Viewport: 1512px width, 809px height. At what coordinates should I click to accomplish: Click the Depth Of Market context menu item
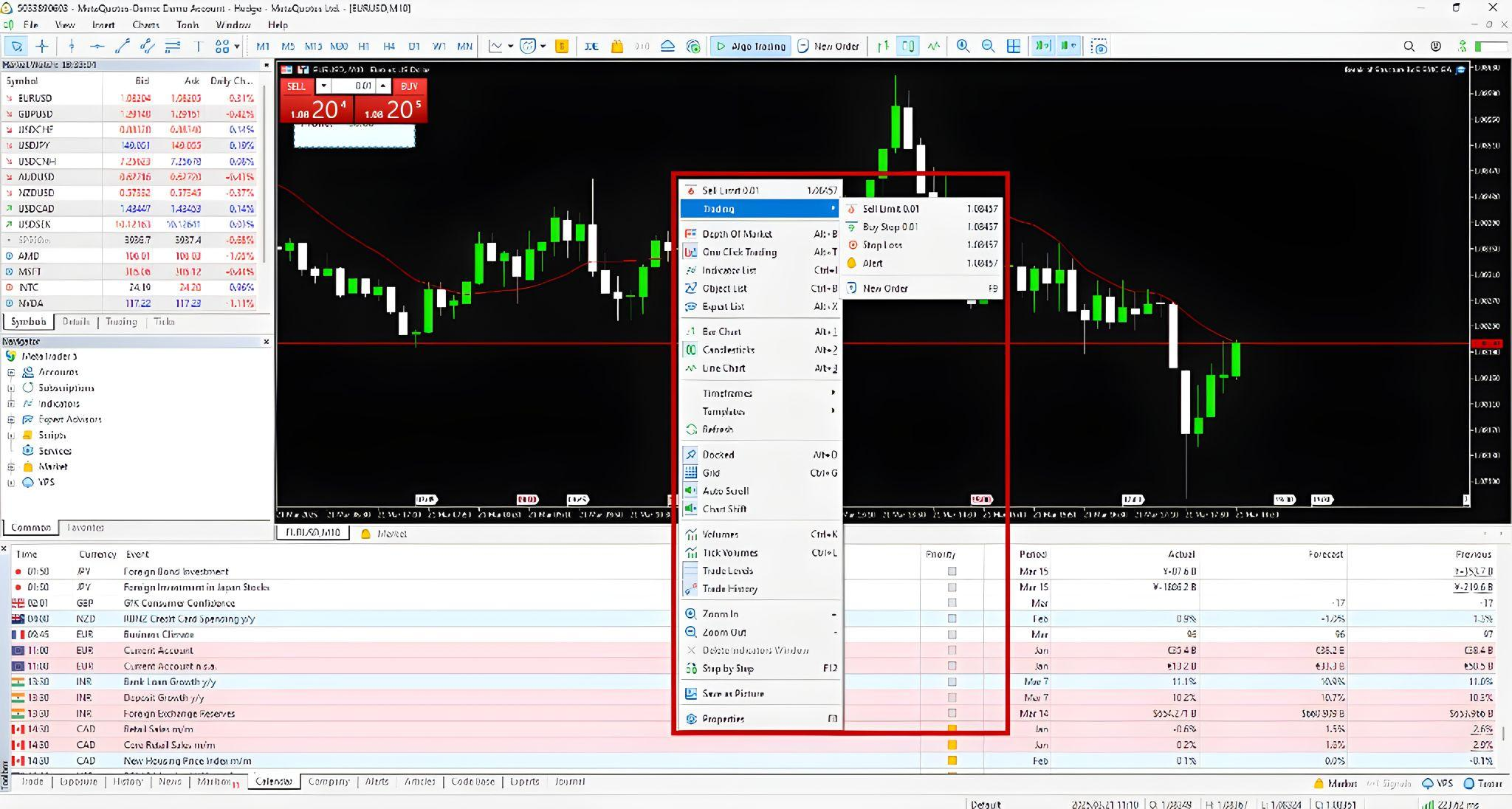(x=761, y=234)
